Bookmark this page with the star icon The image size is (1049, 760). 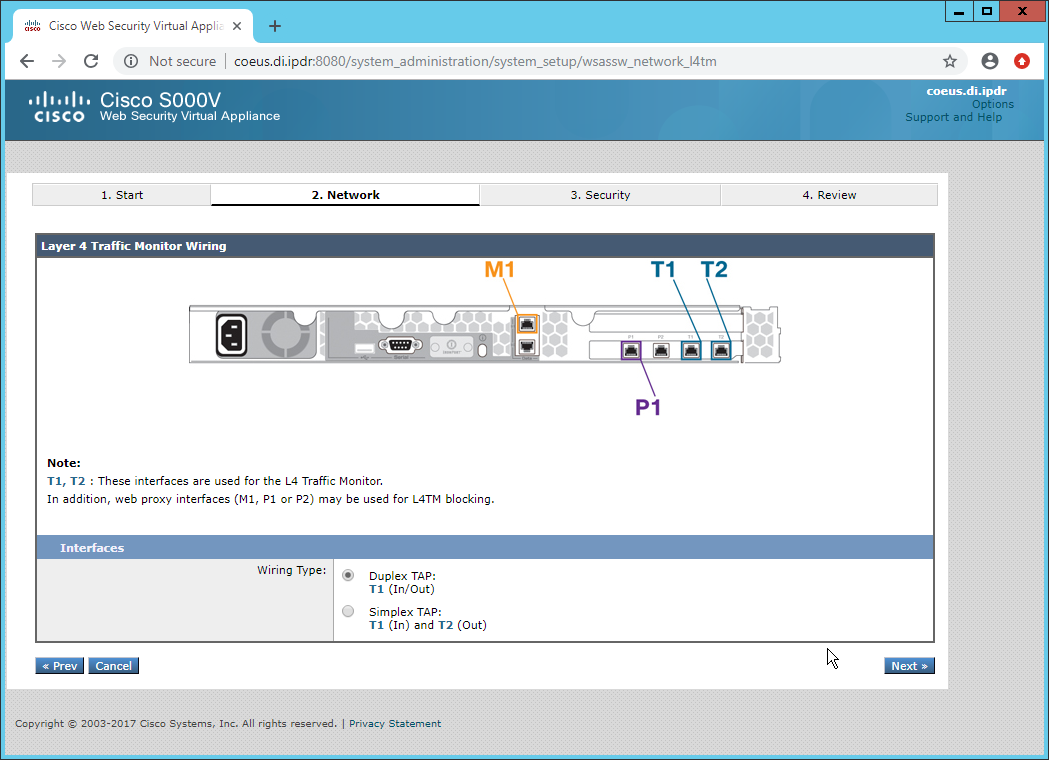click(950, 61)
